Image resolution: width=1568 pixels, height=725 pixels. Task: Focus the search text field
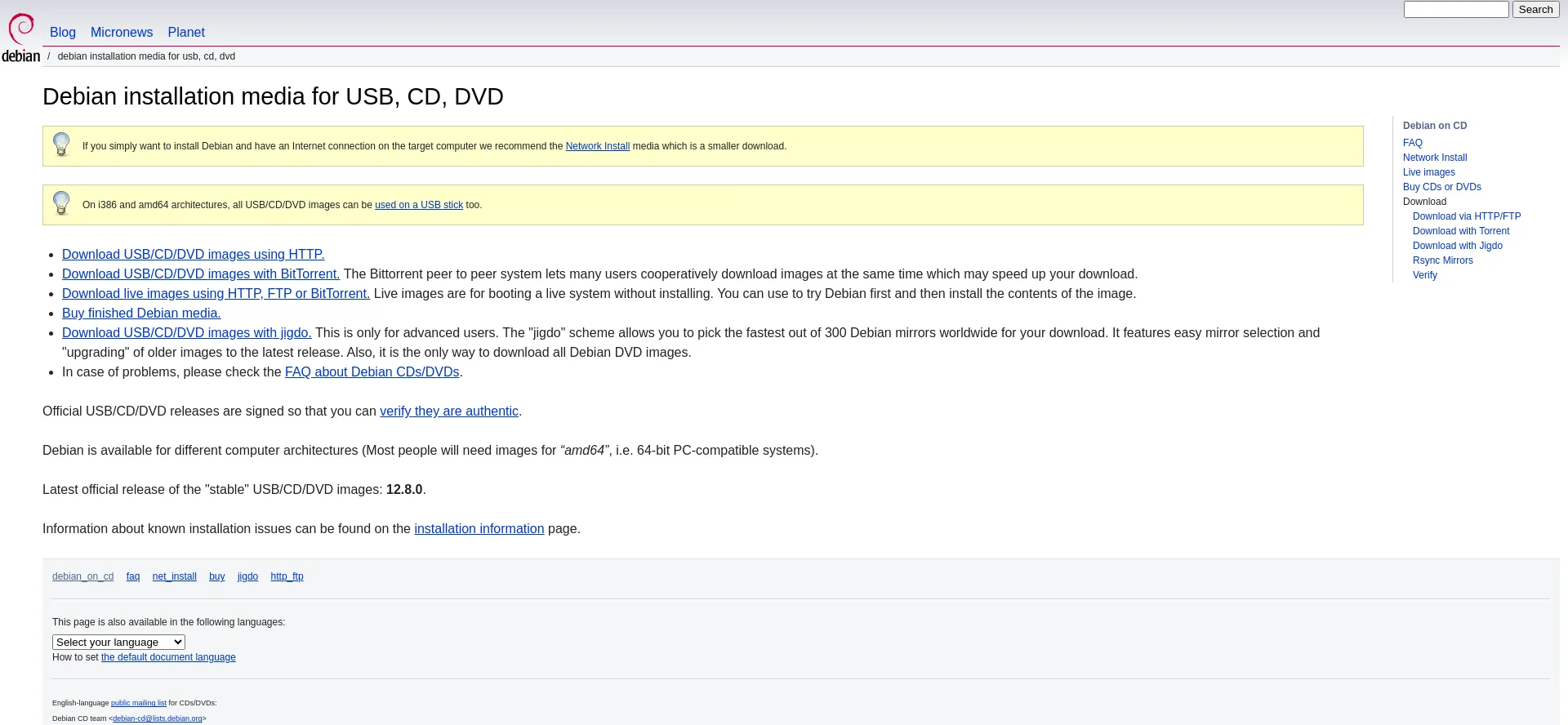pyautogui.click(x=1456, y=9)
